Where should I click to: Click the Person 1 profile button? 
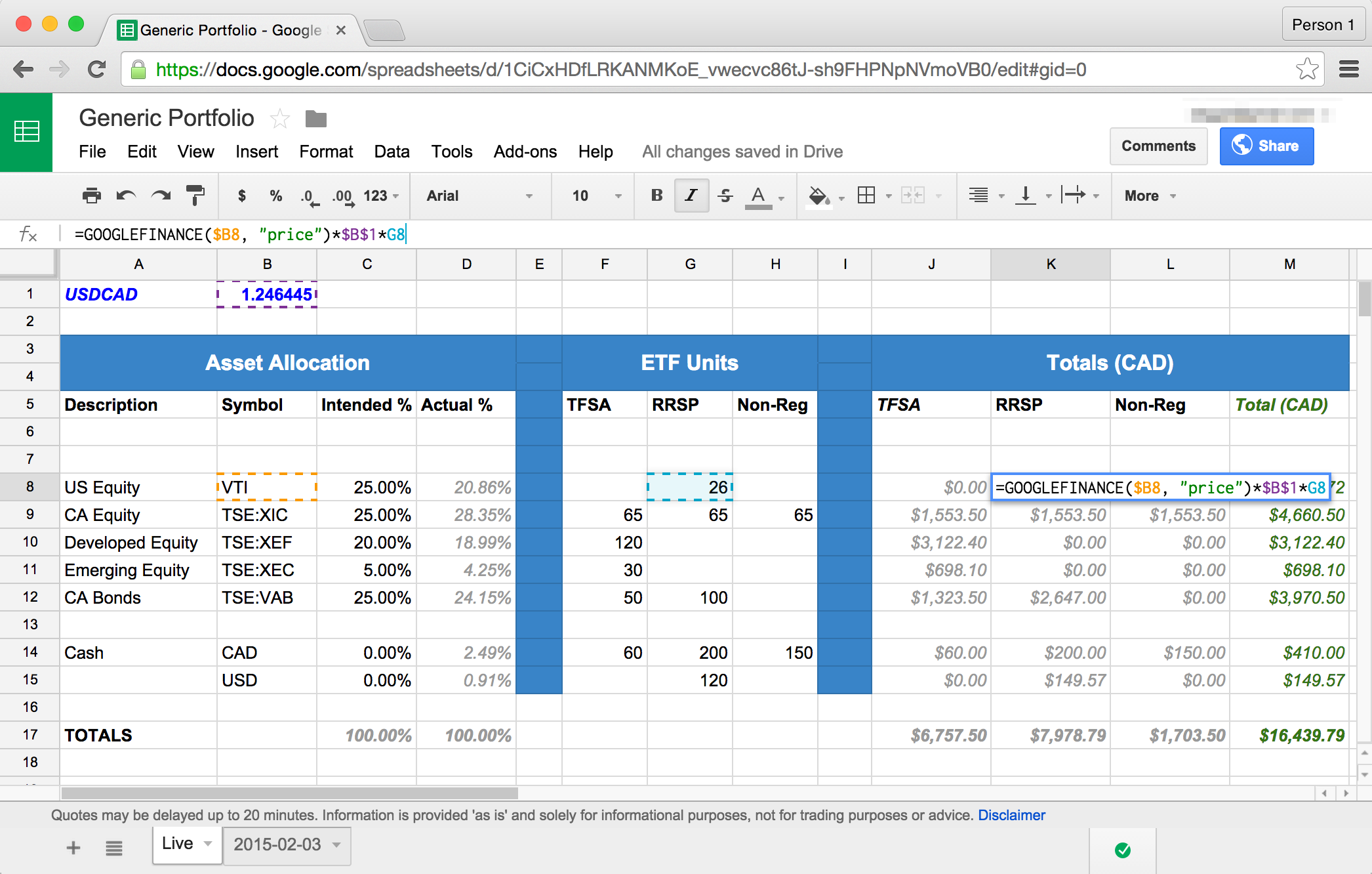(x=1323, y=25)
